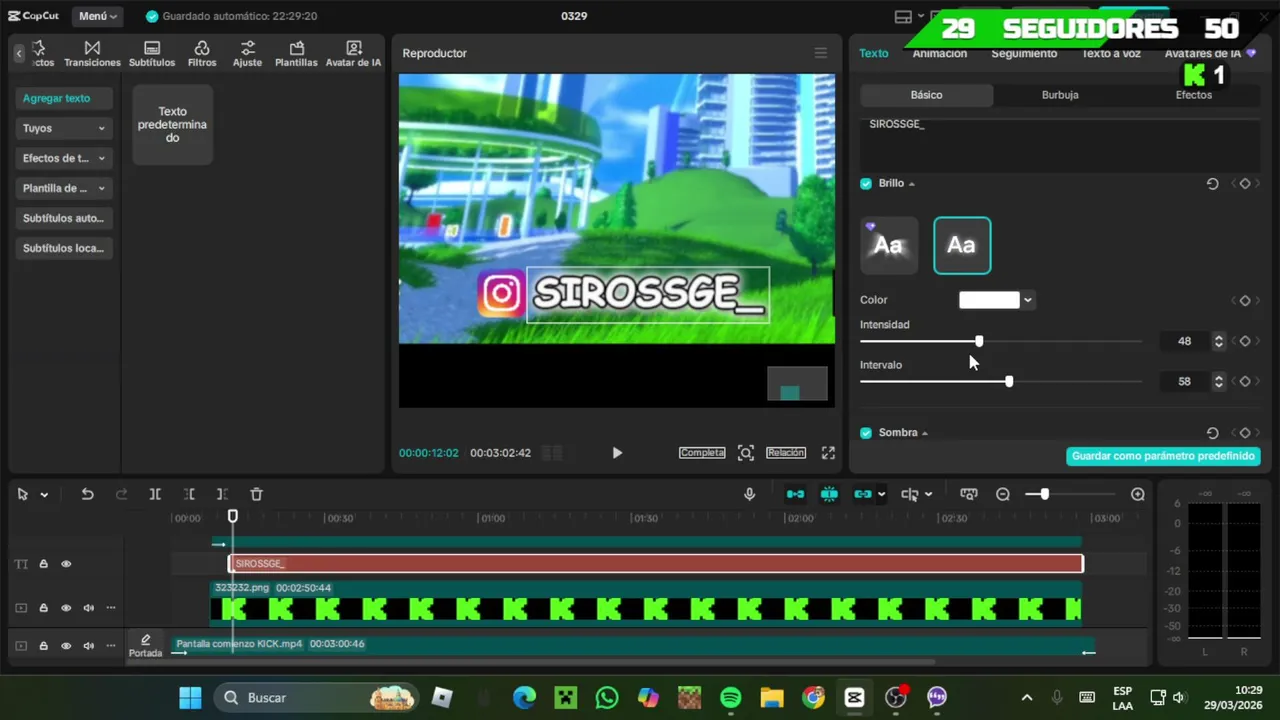1280x720 pixels.
Task: Open the select tool dropdown arrow
Action: pyautogui.click(x=44, y=495)
